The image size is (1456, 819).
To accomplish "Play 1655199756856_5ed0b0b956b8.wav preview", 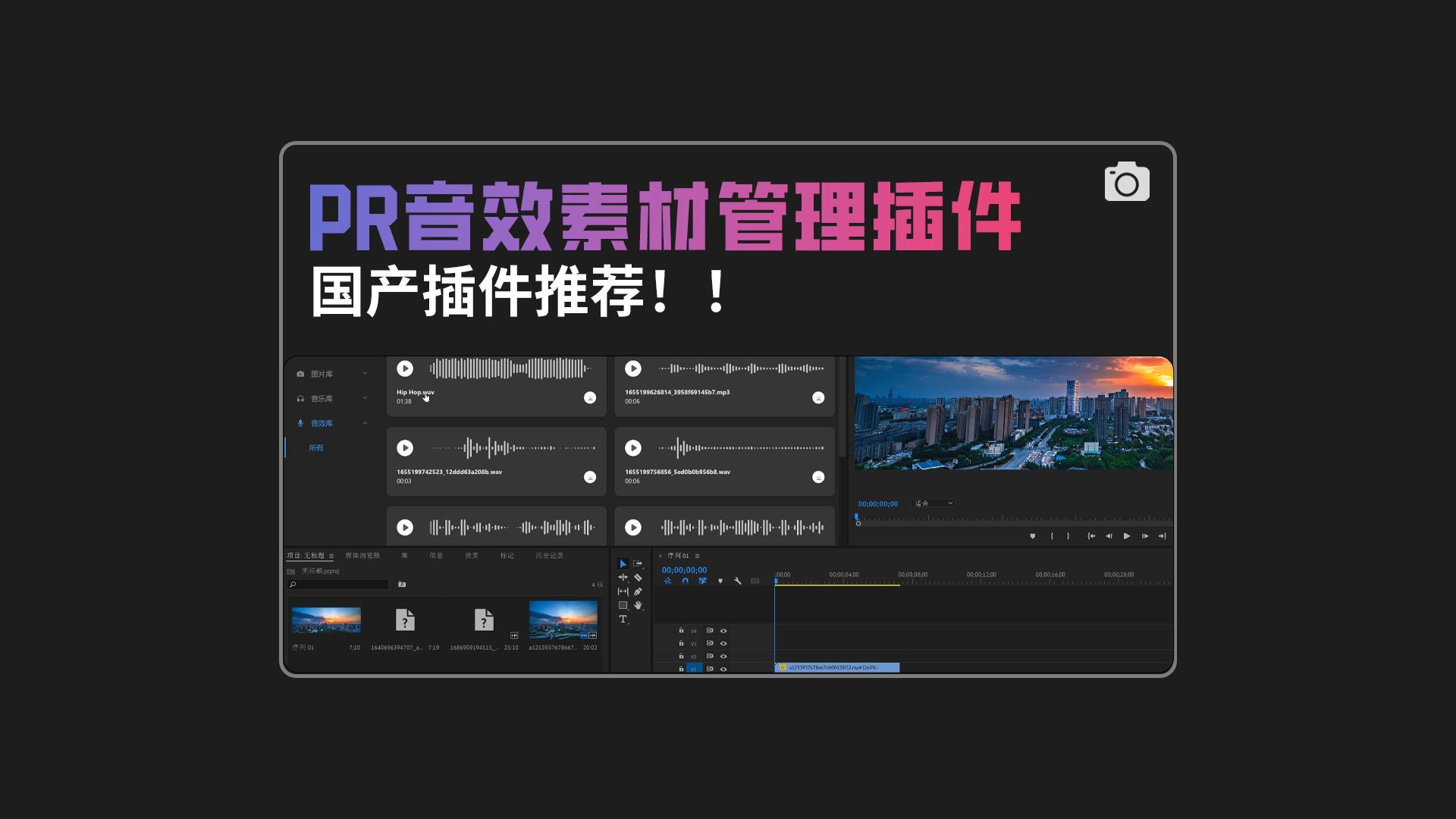I will tap(633, 448).
